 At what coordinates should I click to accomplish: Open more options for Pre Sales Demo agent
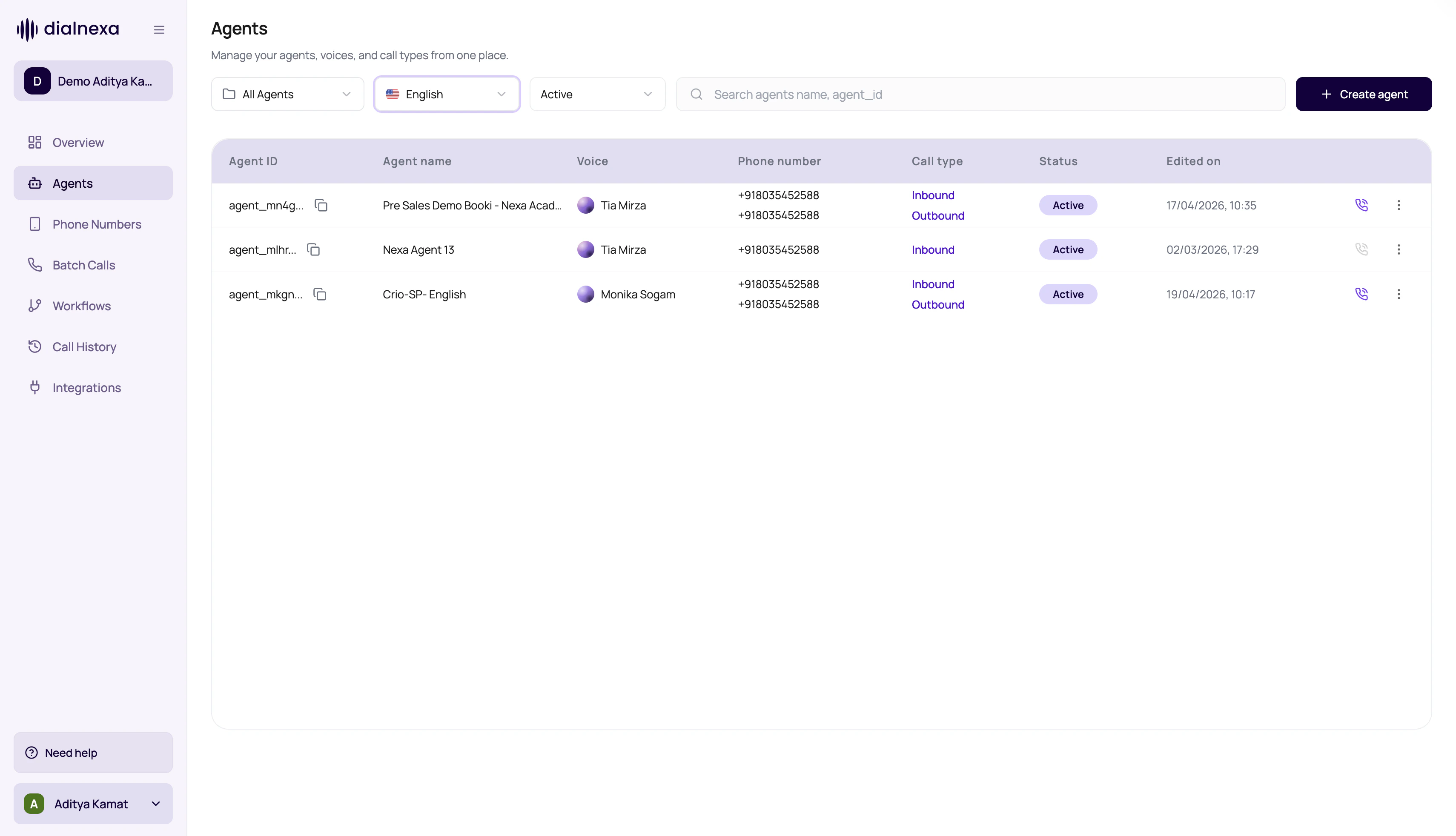1399,205
